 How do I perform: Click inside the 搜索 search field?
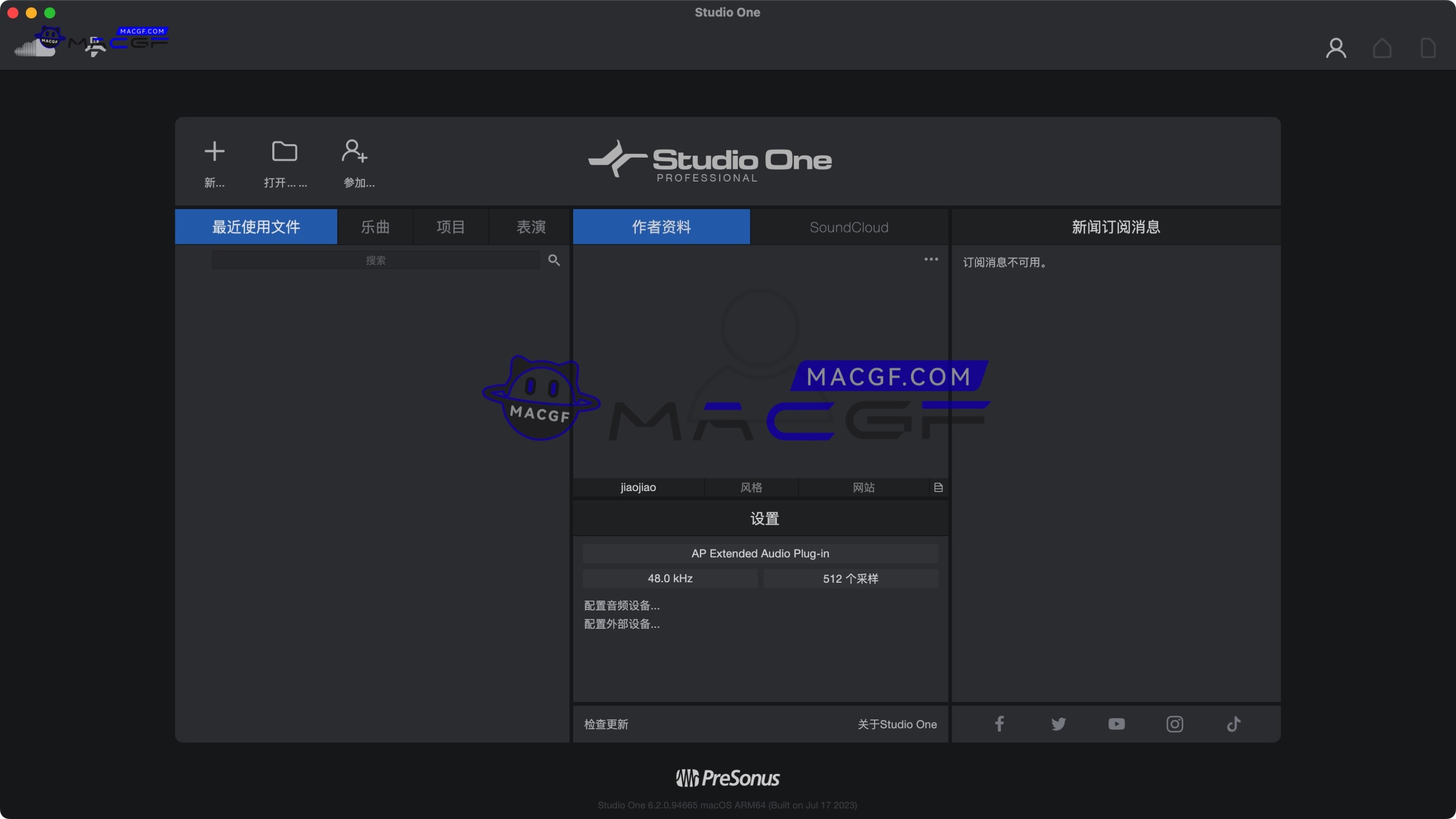pyautogui.click(x=376, y=260)
